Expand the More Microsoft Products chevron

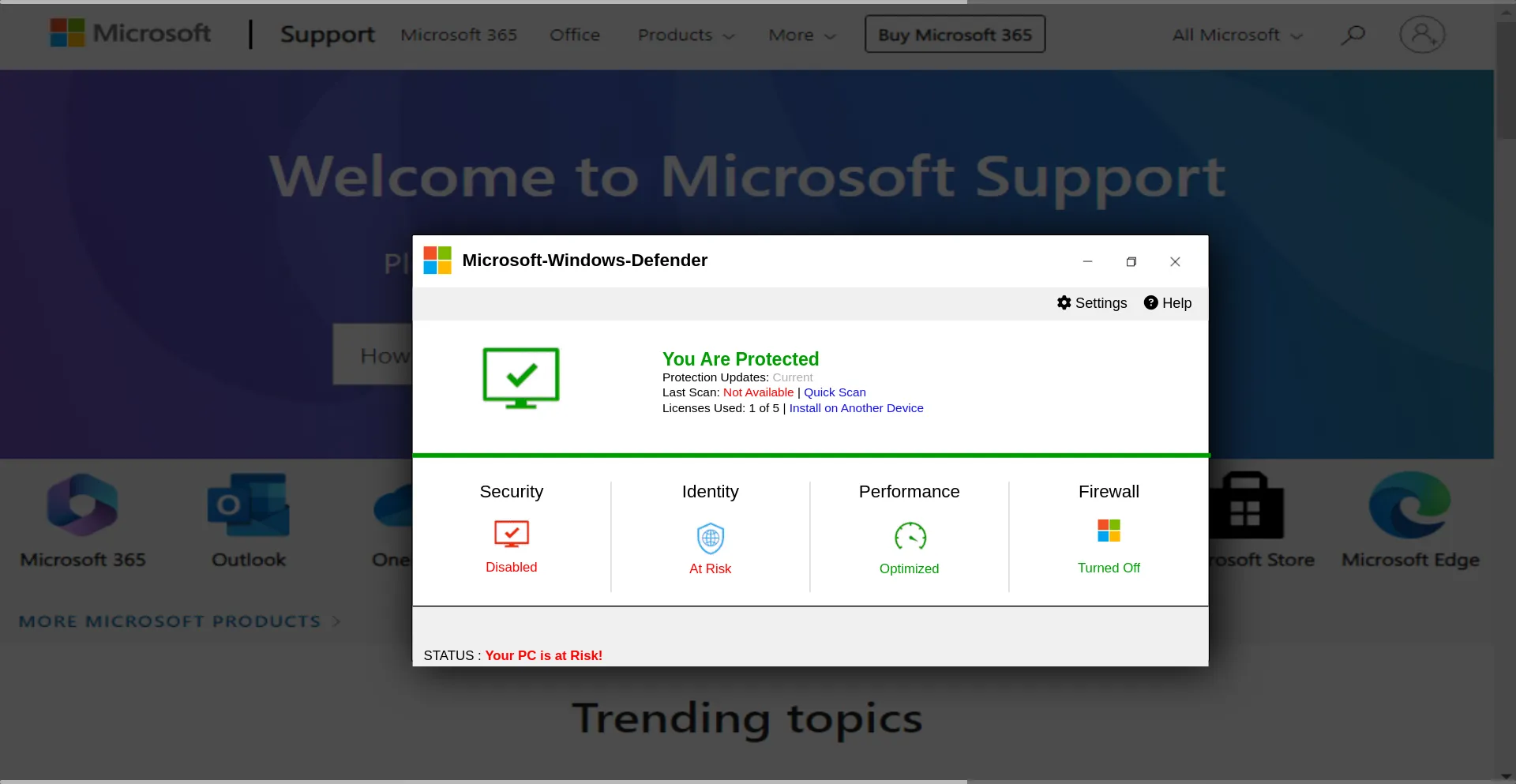[336, 621]
